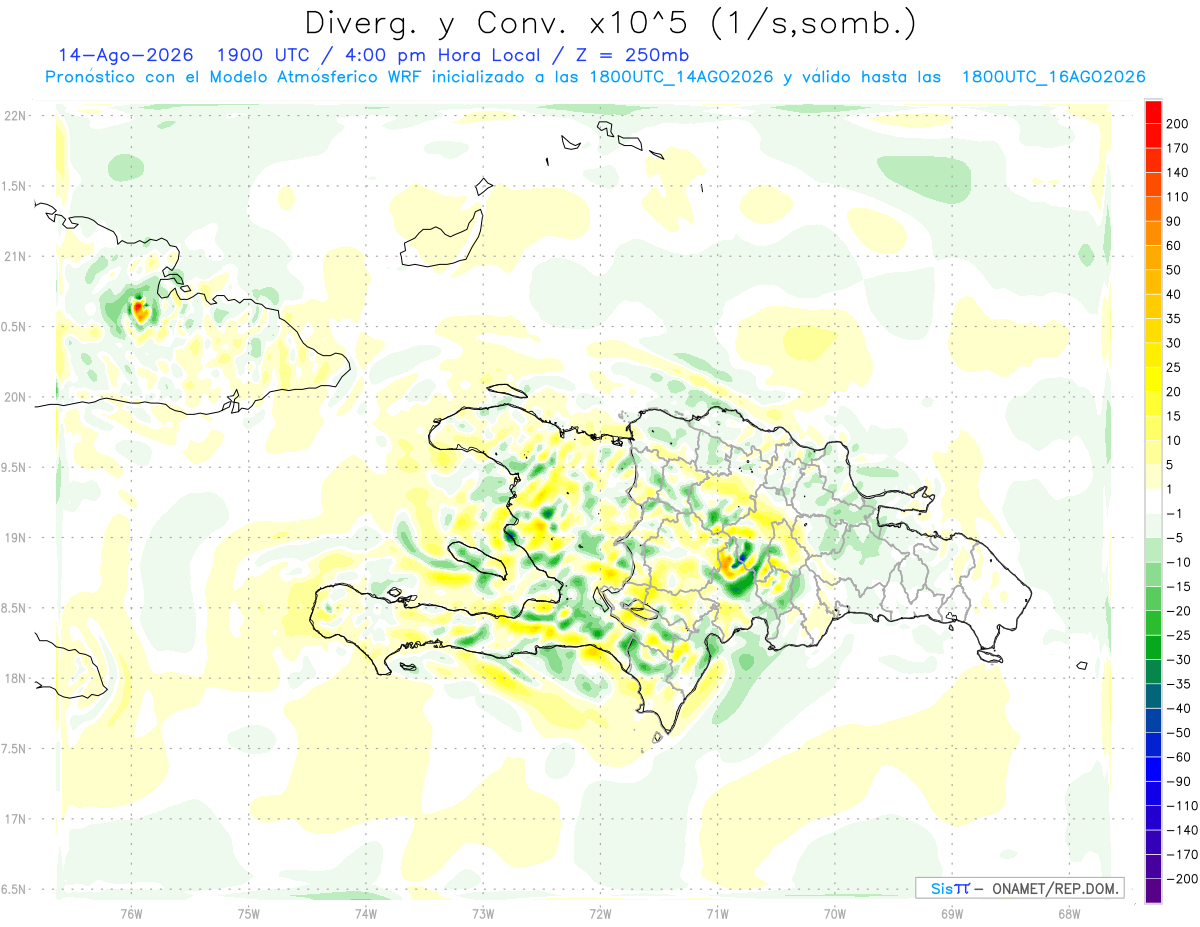Click the longitude label '73W'

point(483,913)
